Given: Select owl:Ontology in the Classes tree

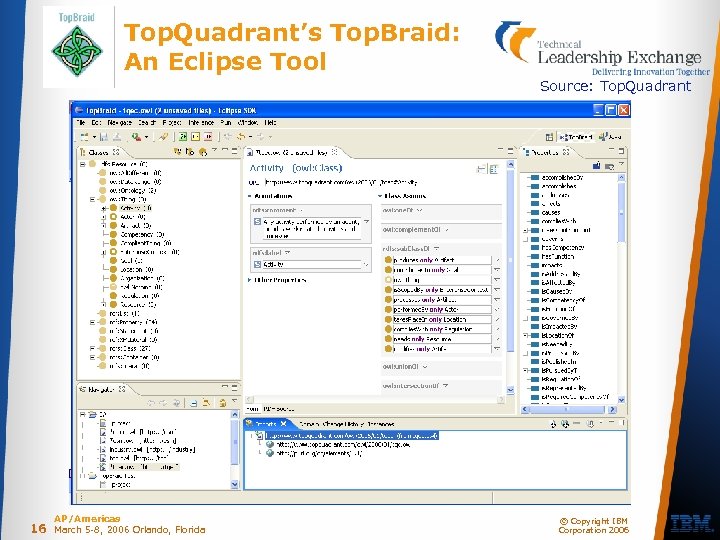Looking at the screenshot, I should [132, 190].
